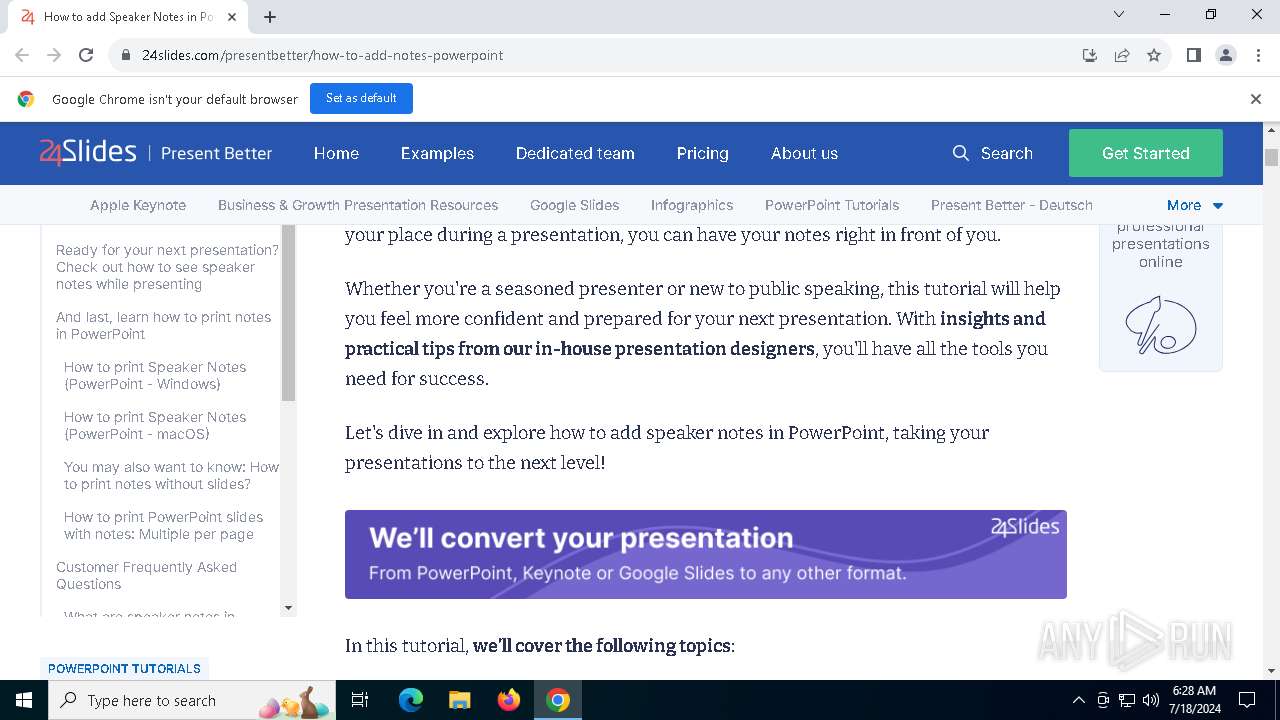1280x720 pixels.
Task: Expand the More categories dropdown
Action: click(1195, 205)
